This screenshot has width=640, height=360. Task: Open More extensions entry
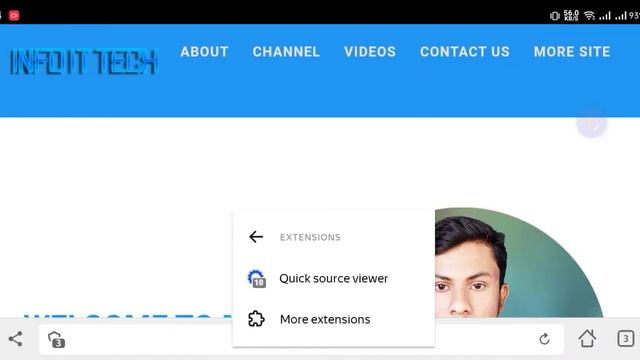click(x=333, y=319)
